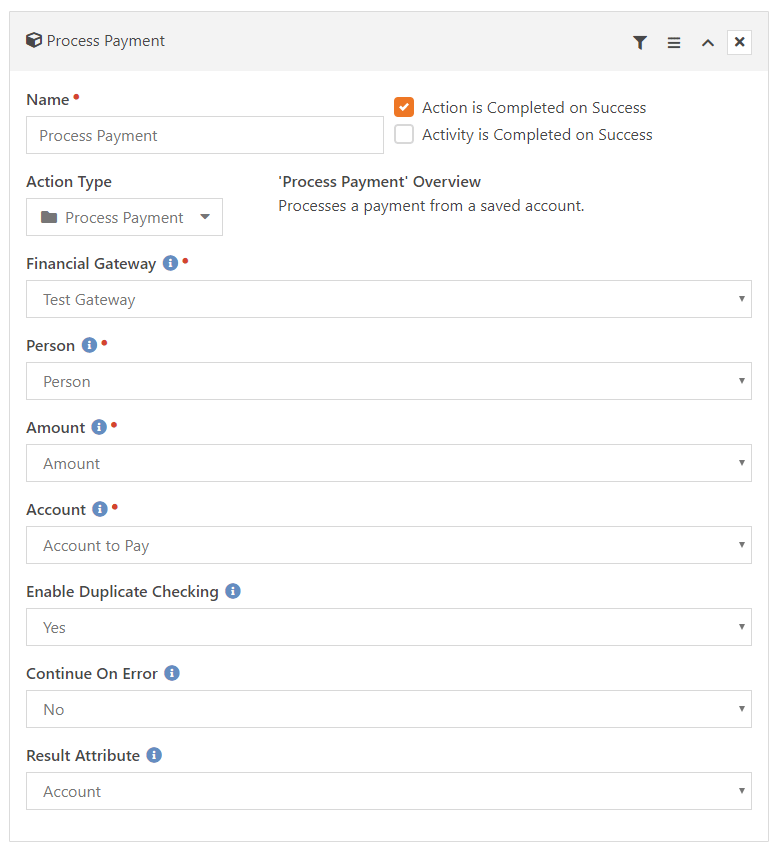
Task: Click the Enable Duplicate Checking info icon
Action: (x=233, y=591)
